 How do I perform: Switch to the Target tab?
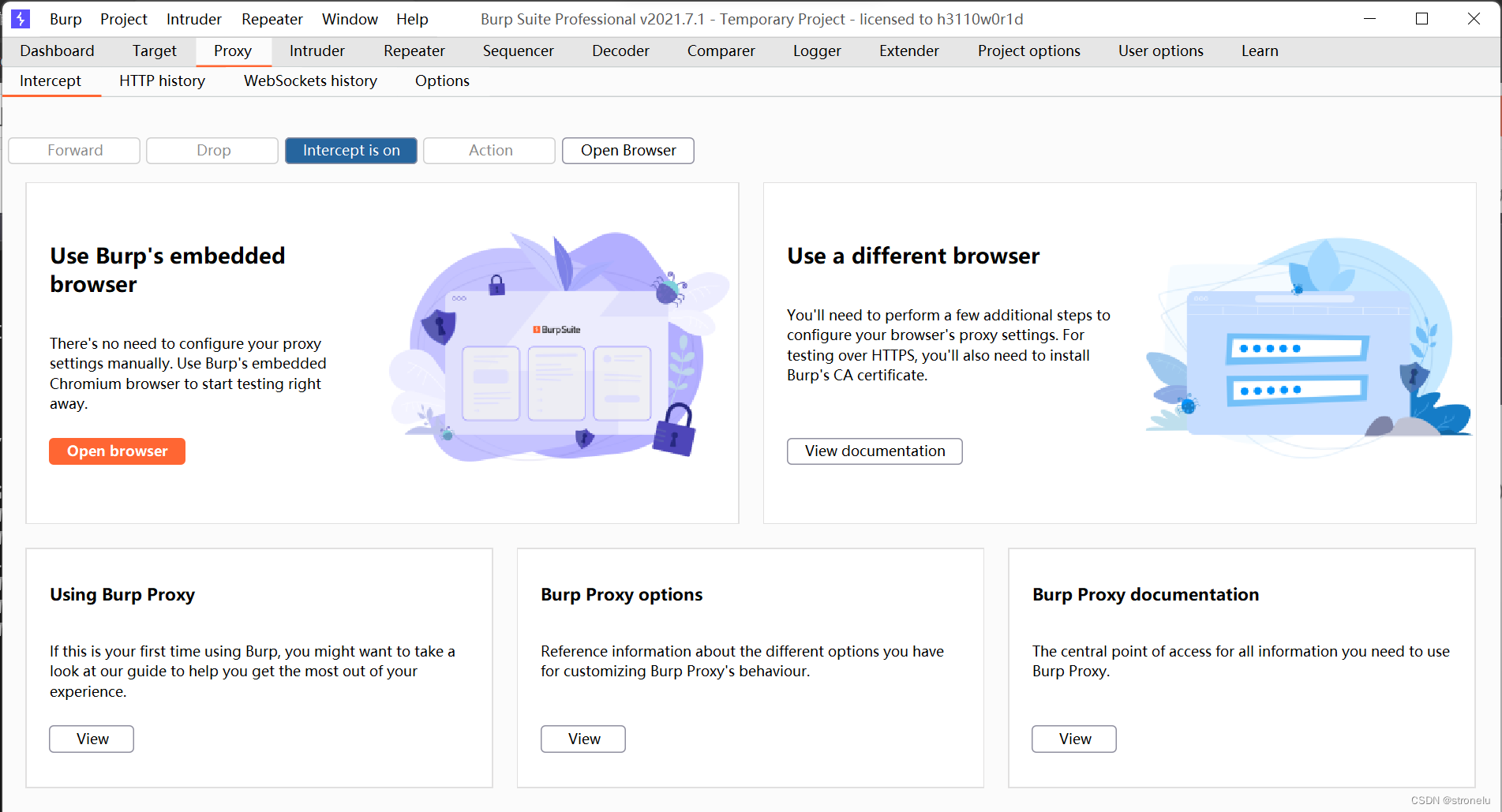click(155, 51)
